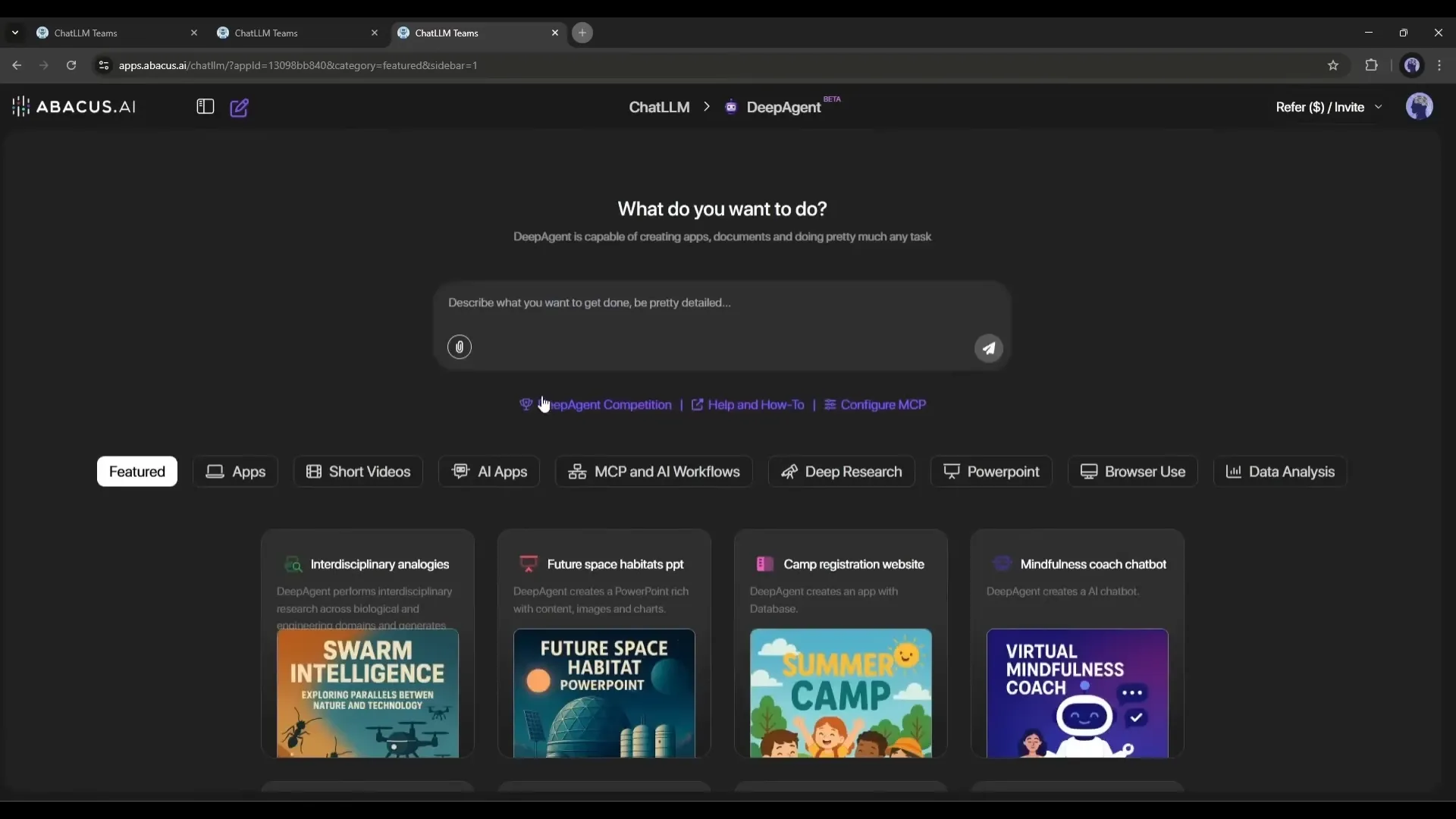
Task: Open the Help and How-To link
Action: (x=756, y=405)
